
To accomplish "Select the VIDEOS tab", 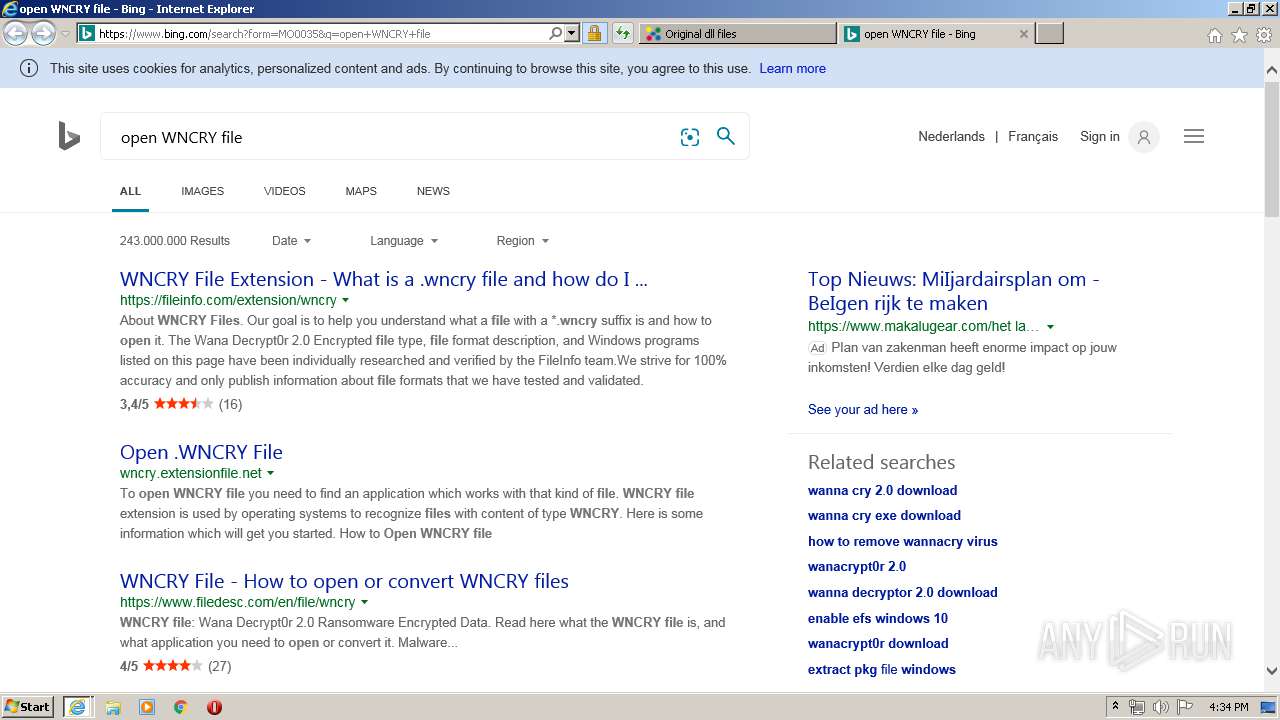I will tap(285, 191).
